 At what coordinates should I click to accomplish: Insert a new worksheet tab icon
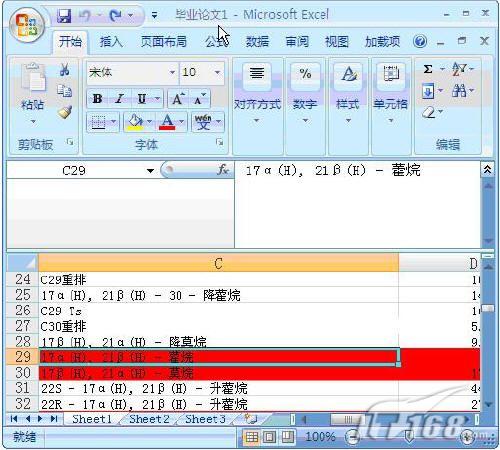pyautogui.click(x=251, y=419)
